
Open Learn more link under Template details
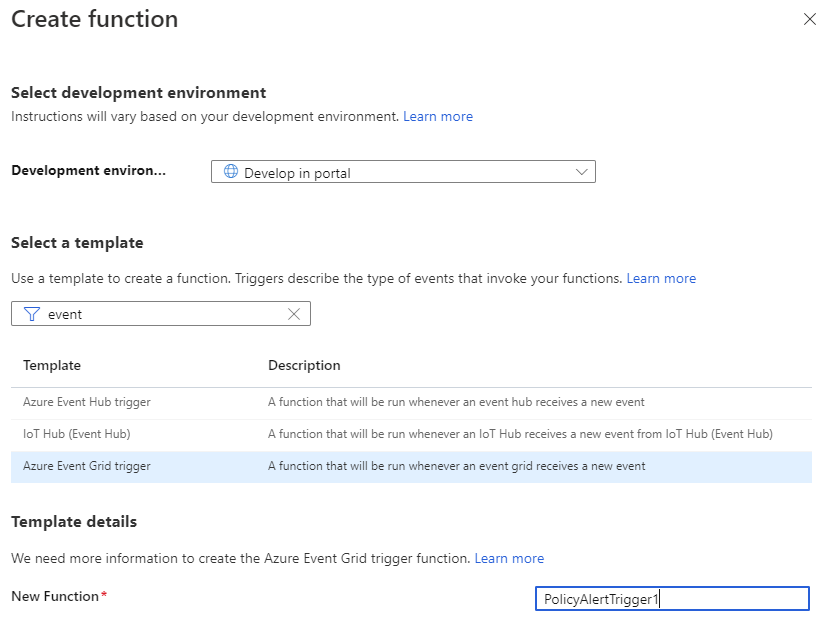(x=509, y=558)
